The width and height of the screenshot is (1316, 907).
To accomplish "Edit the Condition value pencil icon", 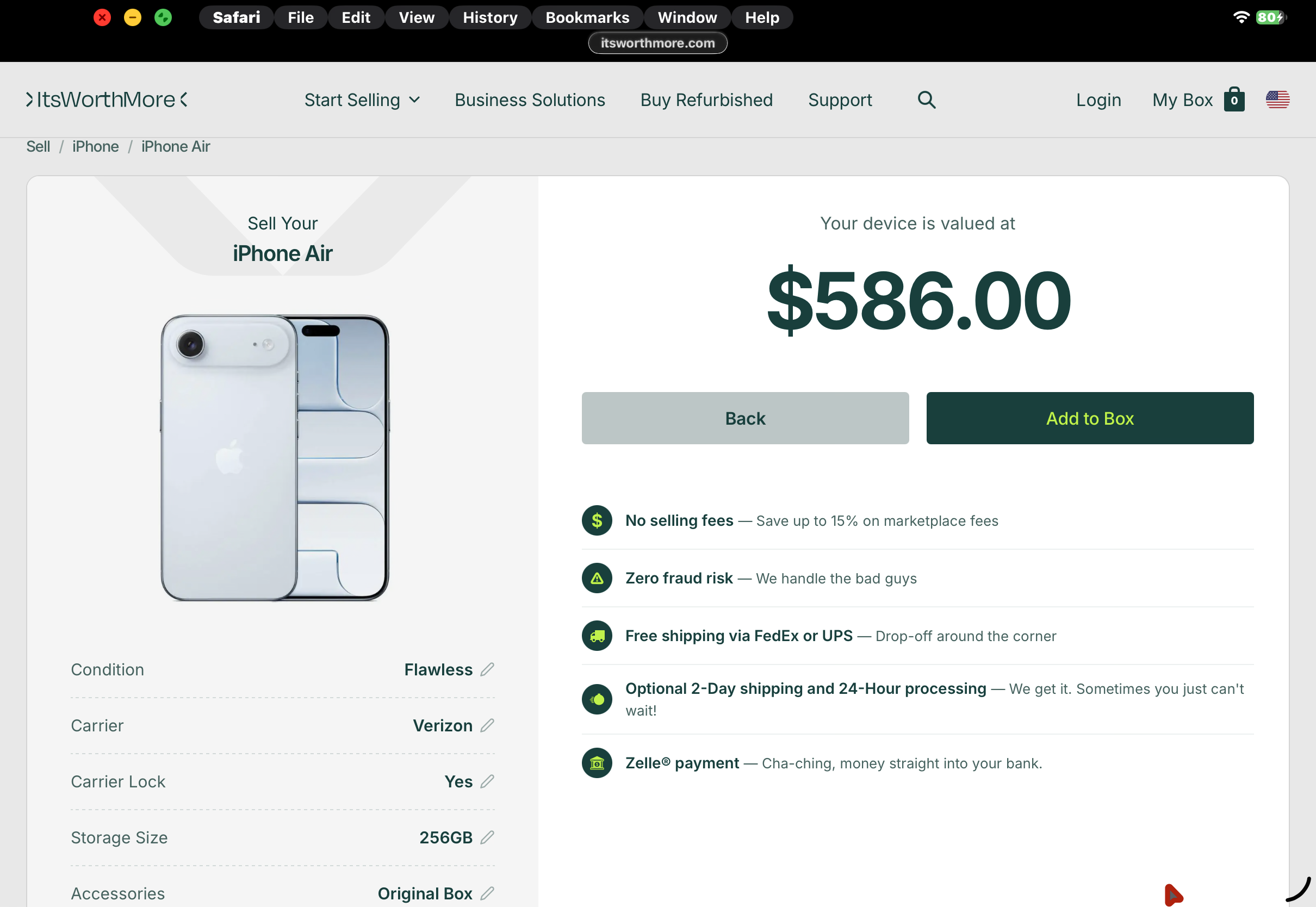I will coord(487,669).
